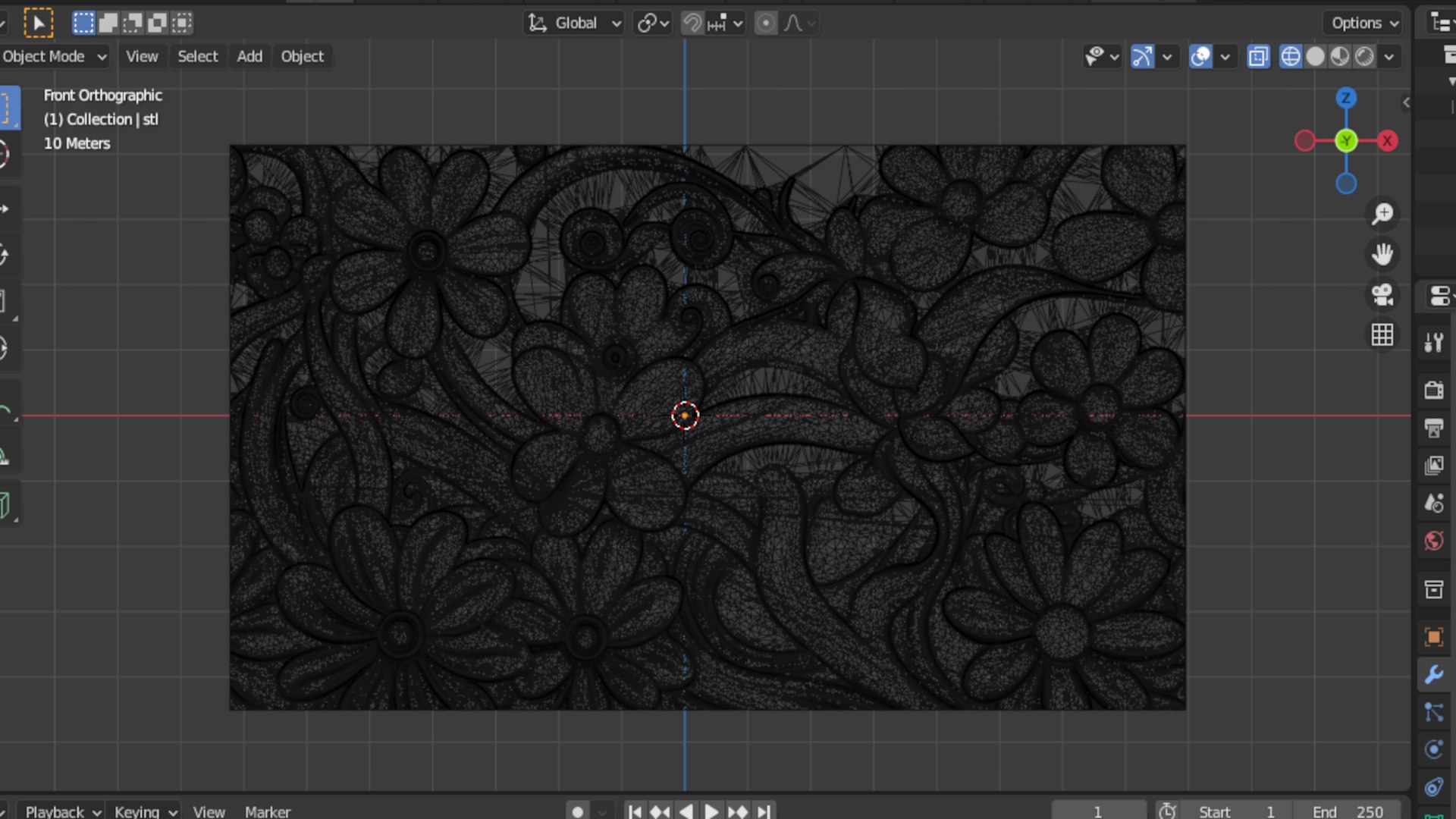
Task: Switch to Wireframe viewport shading
Action: tap(1290, 57)
